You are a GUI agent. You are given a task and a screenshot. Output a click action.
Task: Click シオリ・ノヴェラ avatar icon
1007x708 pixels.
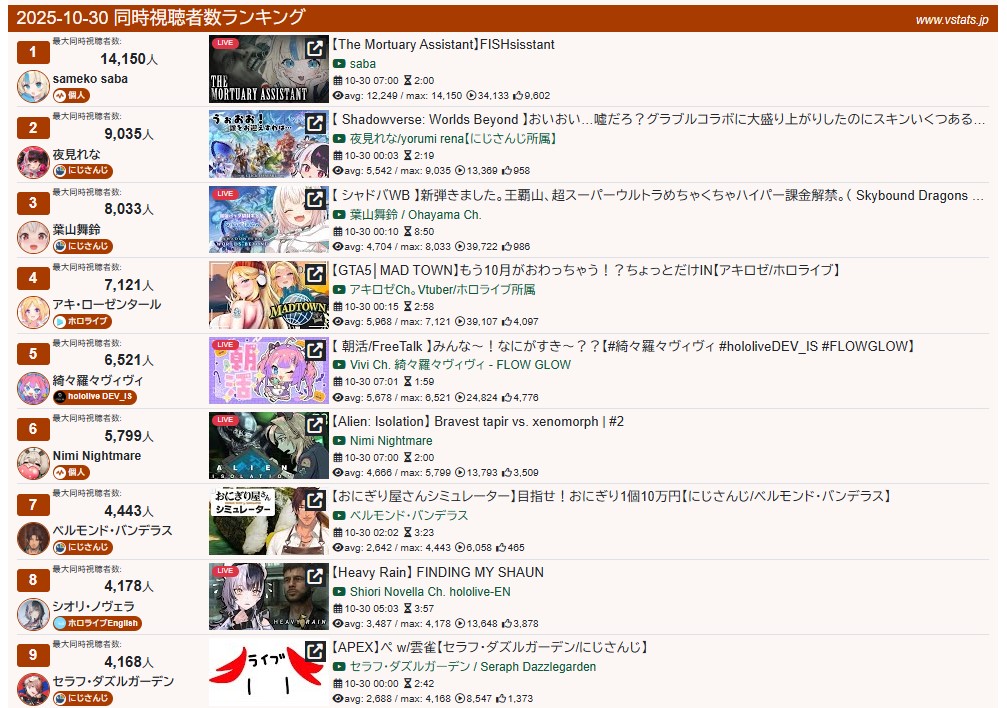(33, 615)
